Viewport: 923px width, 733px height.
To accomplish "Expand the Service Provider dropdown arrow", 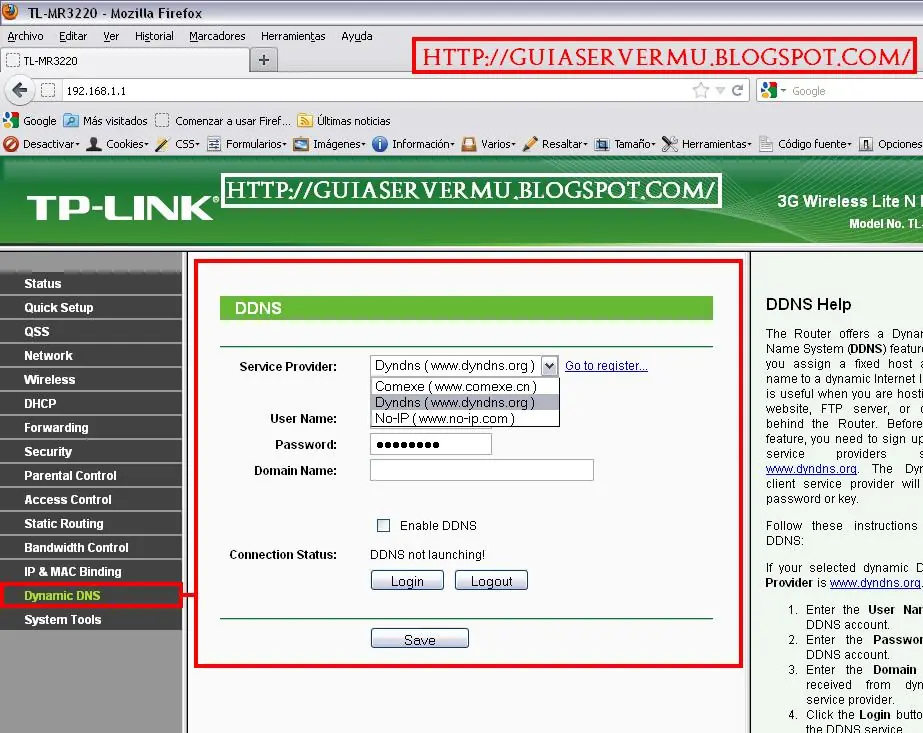I will coord(549,366).
